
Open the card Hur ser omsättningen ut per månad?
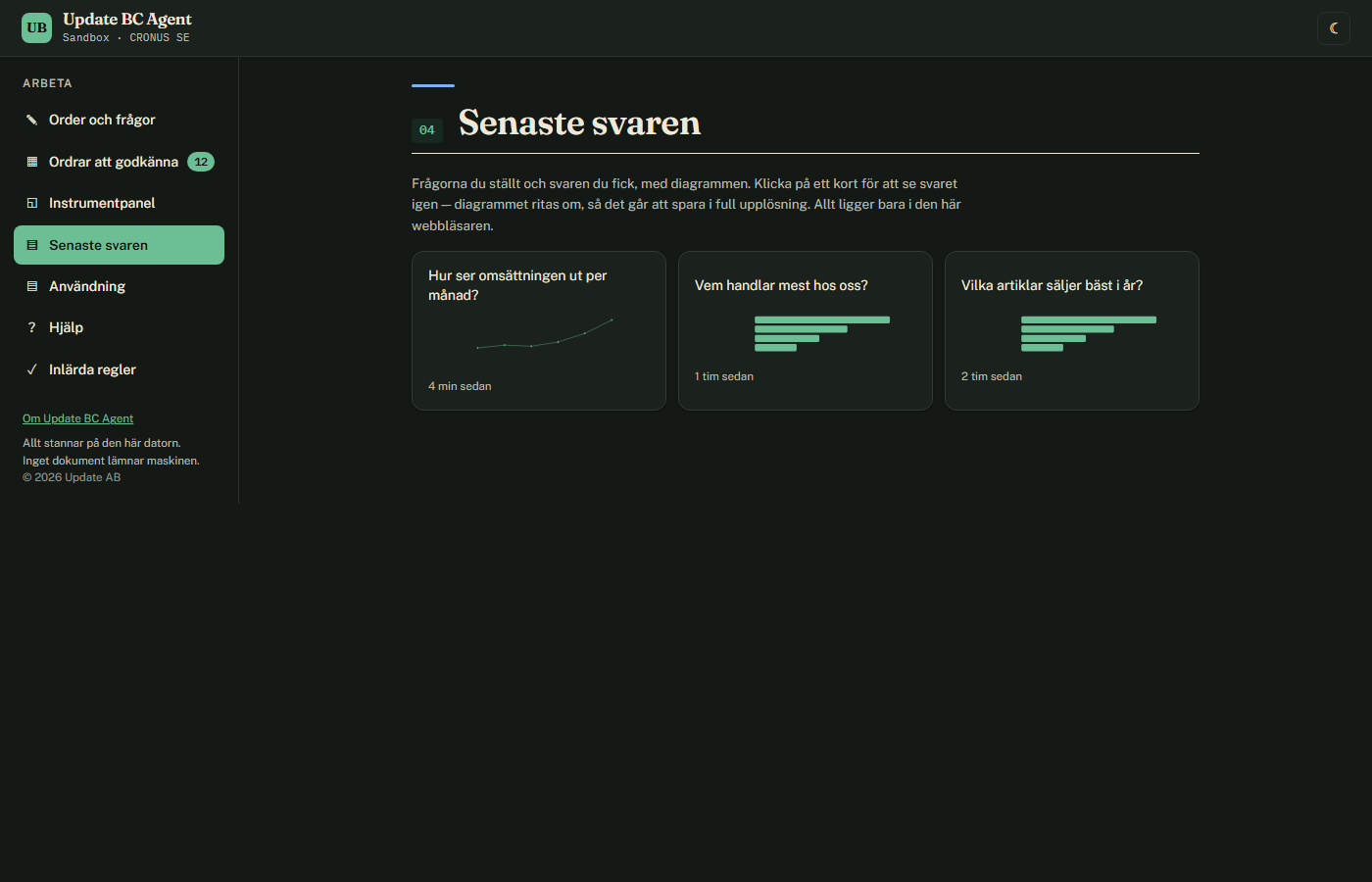(x=539, y=330)
